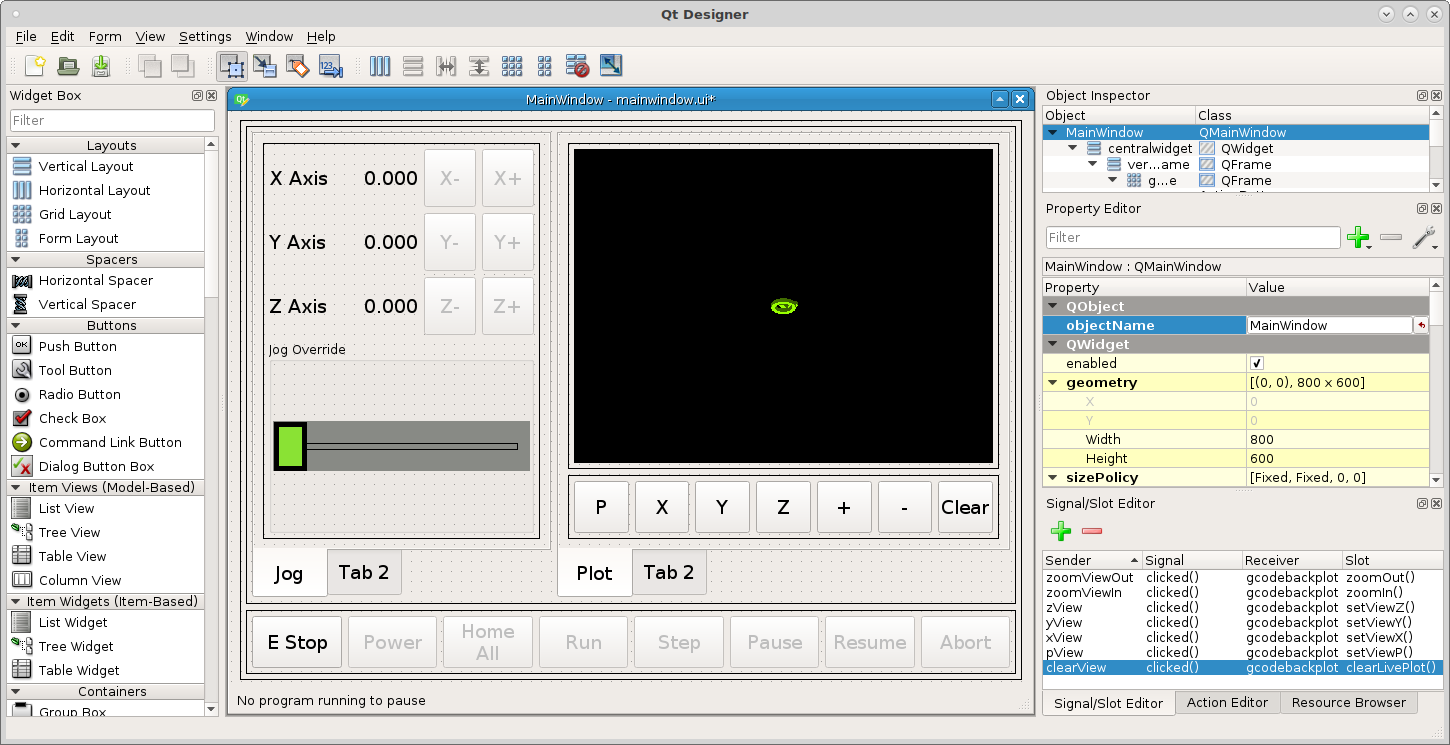The height and width of the screenshot is (745, 1450).
Task: Click Lay Out Horizontally in Splitter icon
Action: (446, 66)
